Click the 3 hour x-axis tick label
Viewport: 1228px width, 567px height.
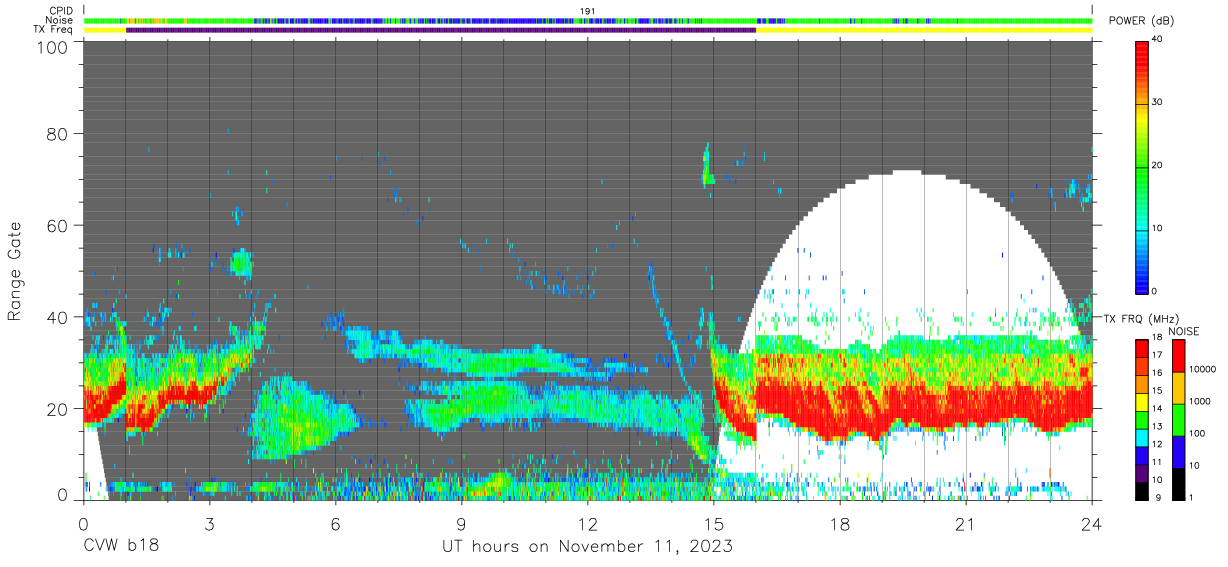(210, 524)
